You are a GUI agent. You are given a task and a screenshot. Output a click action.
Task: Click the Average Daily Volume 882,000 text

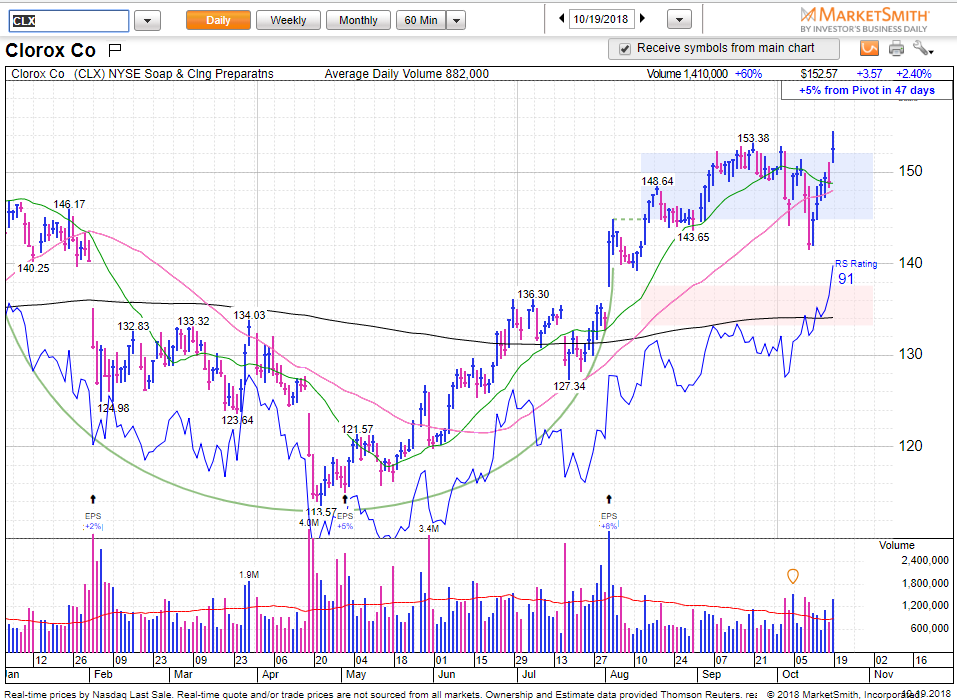pos(406,74)
